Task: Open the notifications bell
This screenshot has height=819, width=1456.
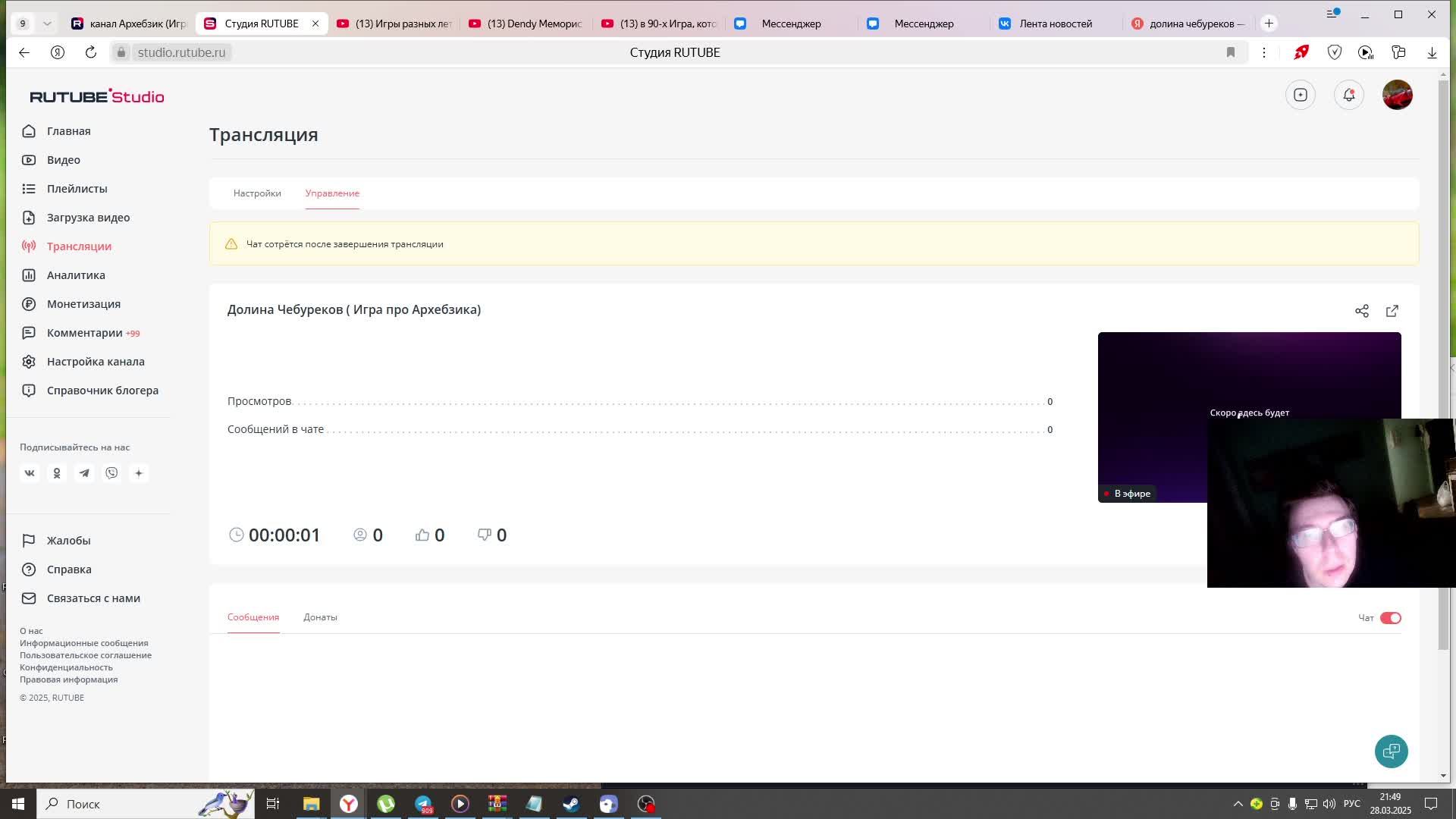Action: pyautogui.click(x=1348, y=95)
